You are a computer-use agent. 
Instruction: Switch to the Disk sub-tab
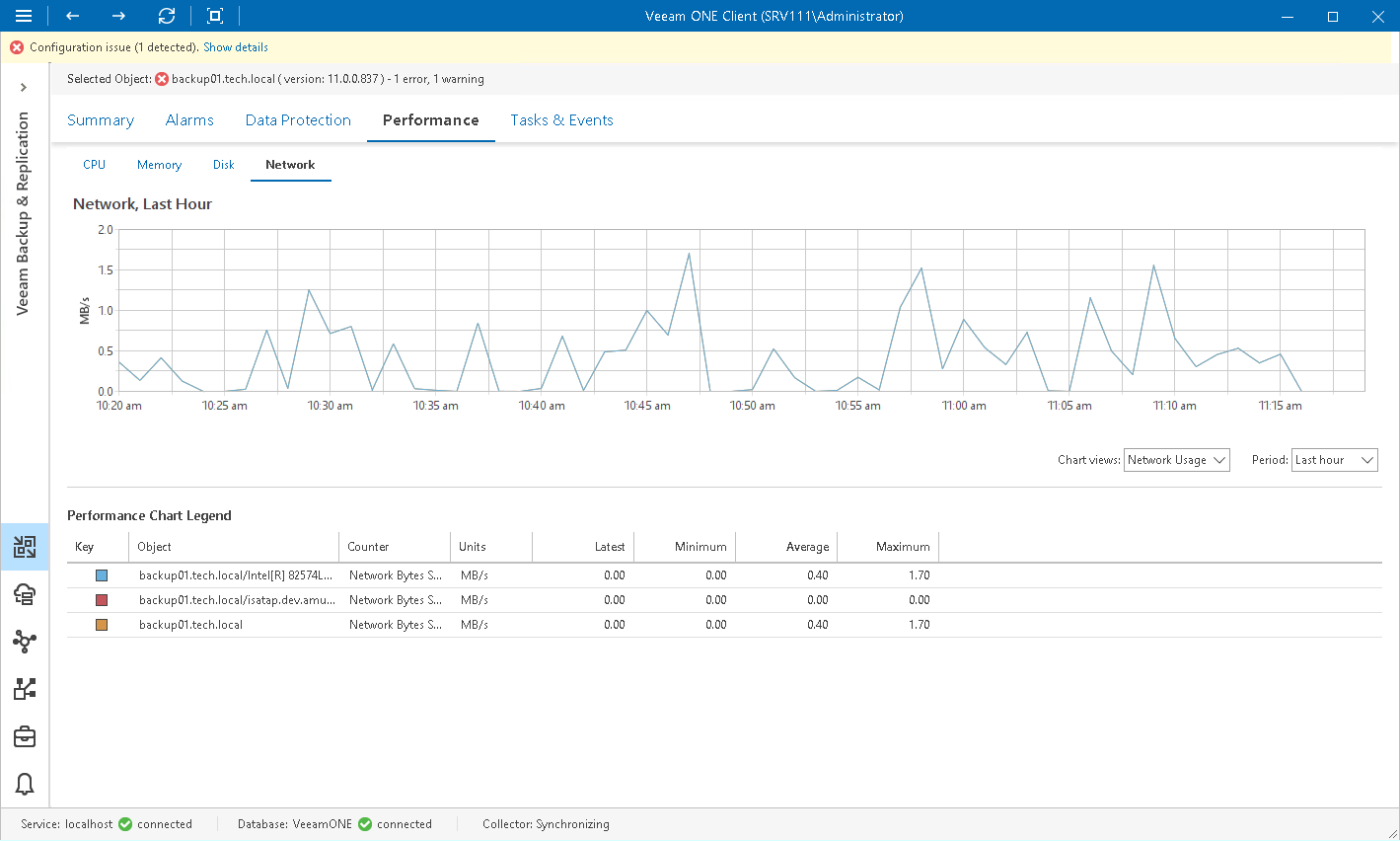coord(224,165)
